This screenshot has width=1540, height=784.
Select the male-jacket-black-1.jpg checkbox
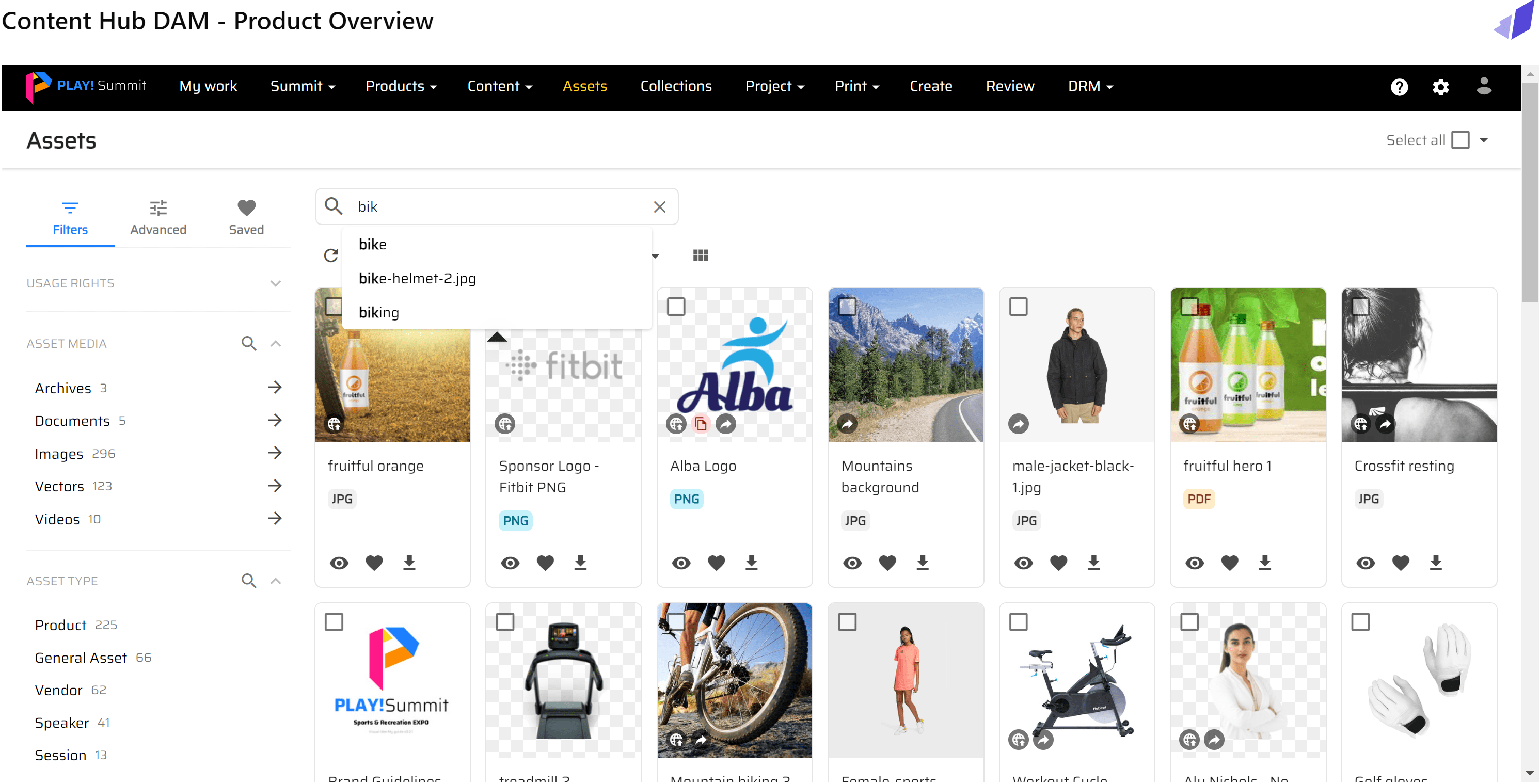pos(1018,307)
